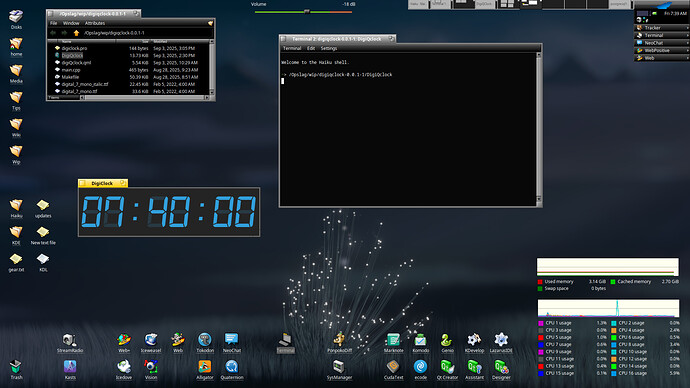Open Attributes menu in Tracker window
This screenshot has width=690, height=388.
(x=95, y=23)
